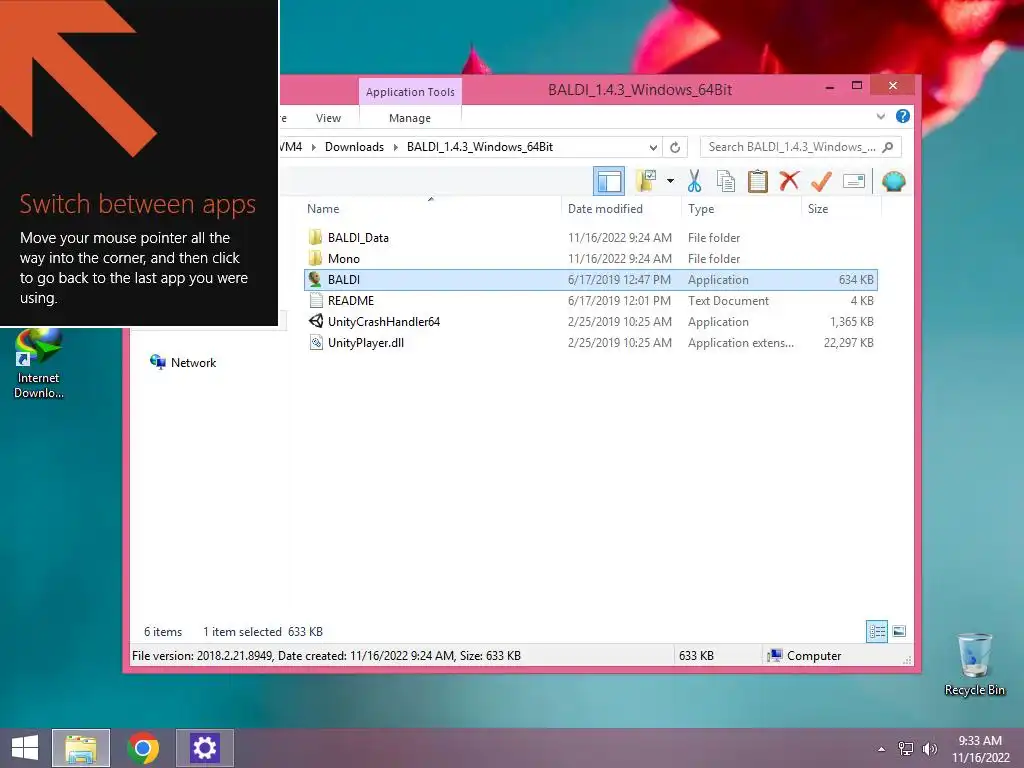Screen dimensions: 1024x768
Task: Click the UnityPlayer.dll file name
Action: point(366,342)
